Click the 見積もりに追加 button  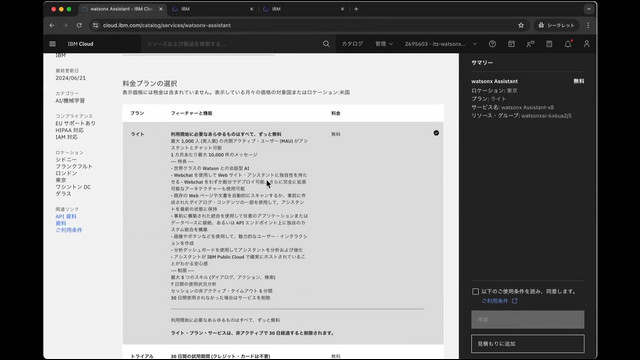527,344
